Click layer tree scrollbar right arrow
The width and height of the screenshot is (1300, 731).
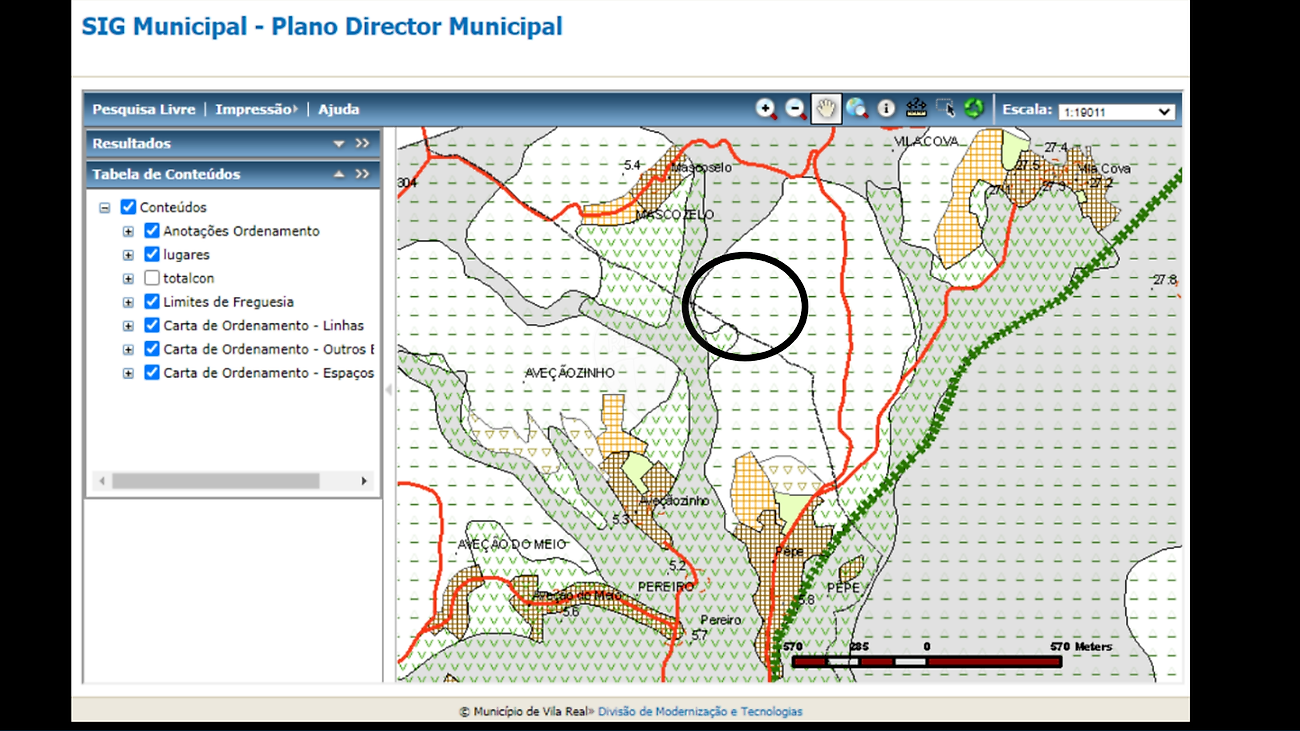pos(365,481)
